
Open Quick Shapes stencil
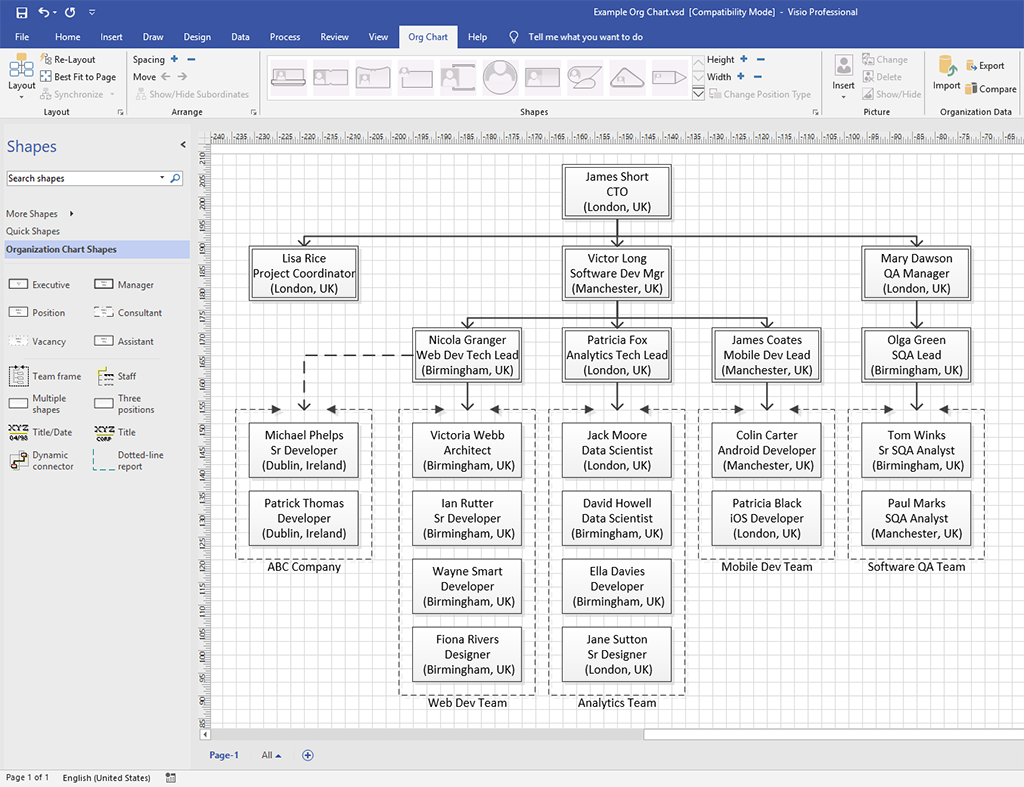33,231
